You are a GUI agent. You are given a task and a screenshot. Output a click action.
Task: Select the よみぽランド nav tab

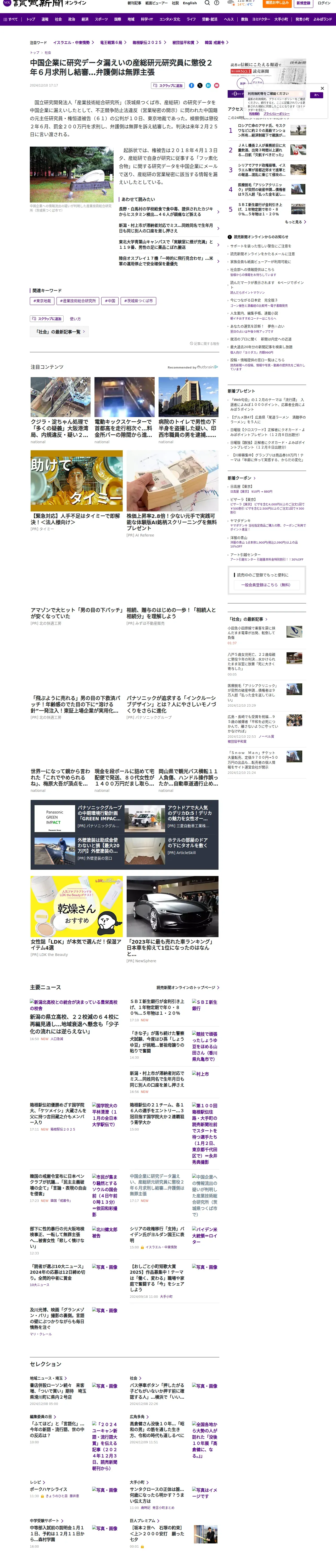[x=323, y=20]
